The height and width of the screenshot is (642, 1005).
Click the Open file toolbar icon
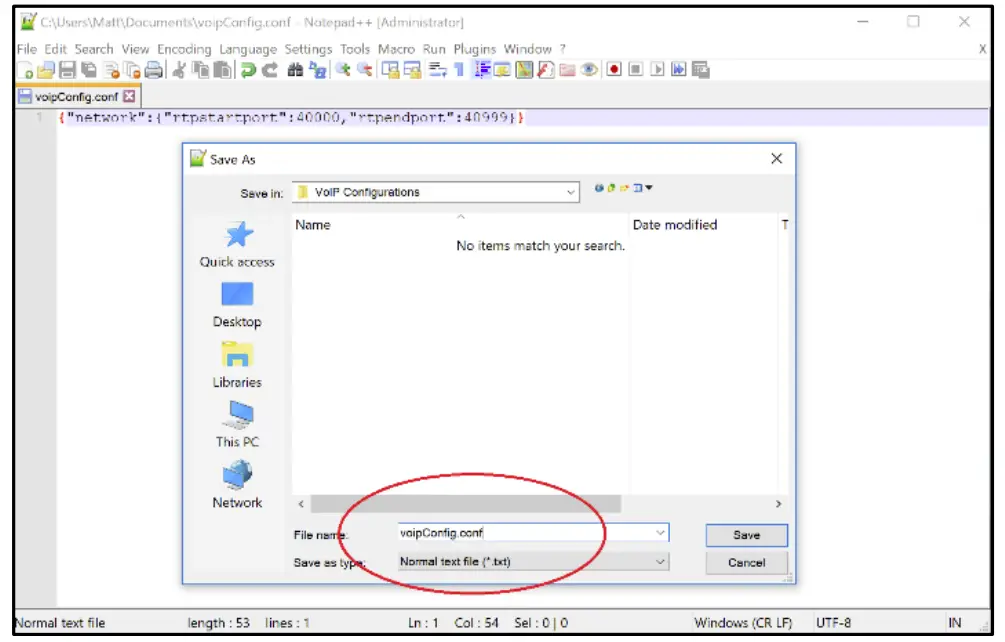(x=46, y=70)
